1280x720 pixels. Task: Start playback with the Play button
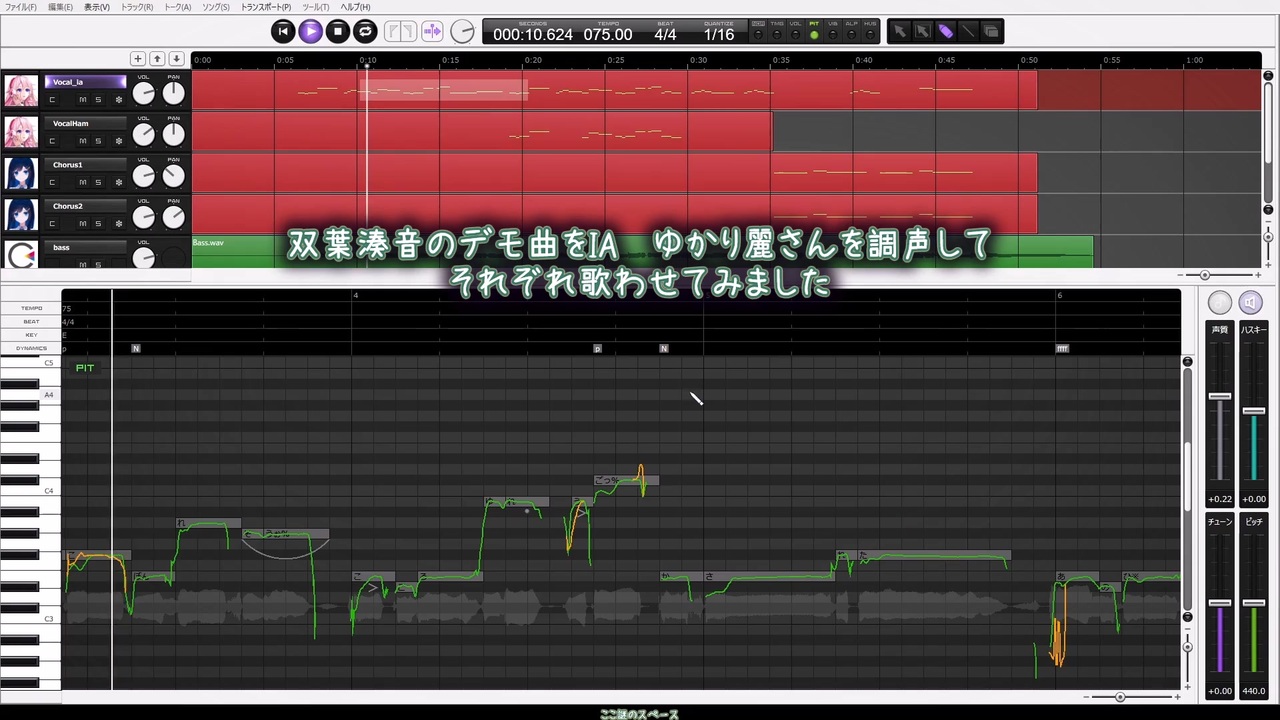(310, 31)
